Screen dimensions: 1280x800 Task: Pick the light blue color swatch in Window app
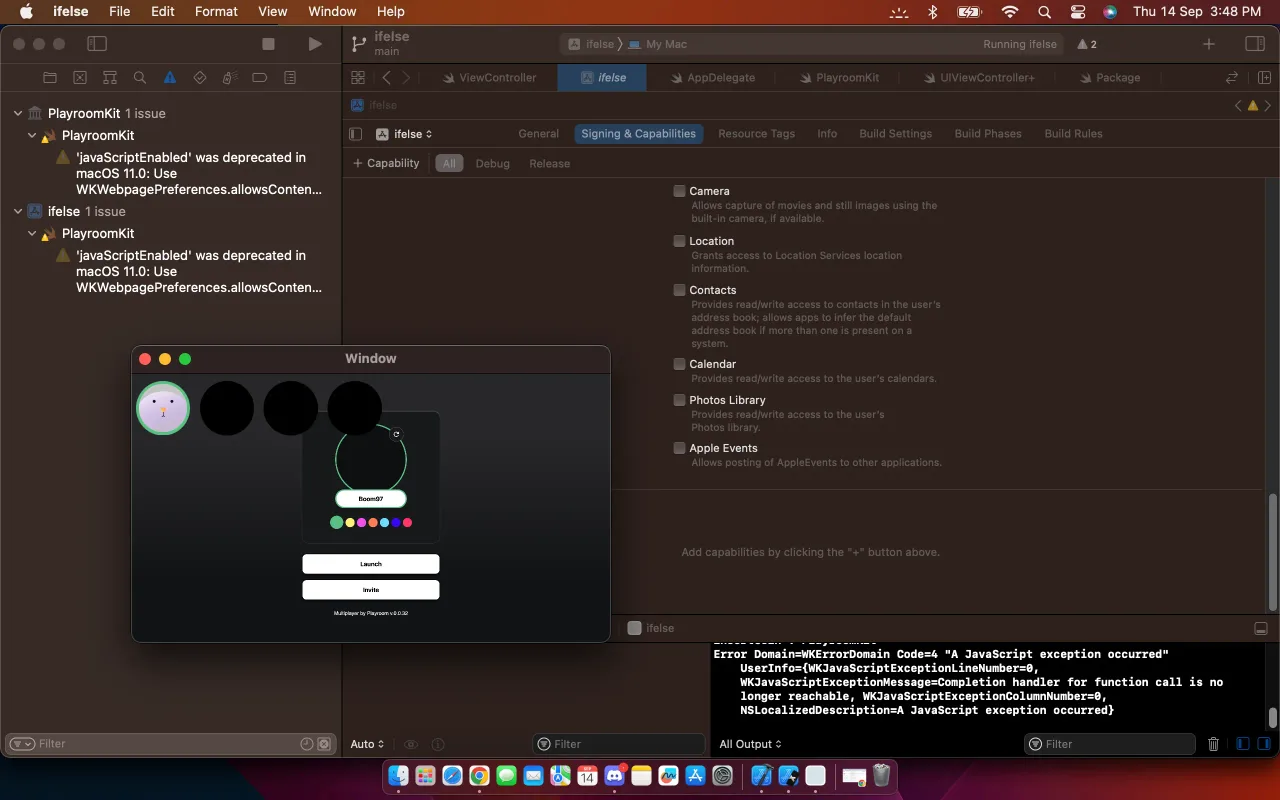click(384, 523)
